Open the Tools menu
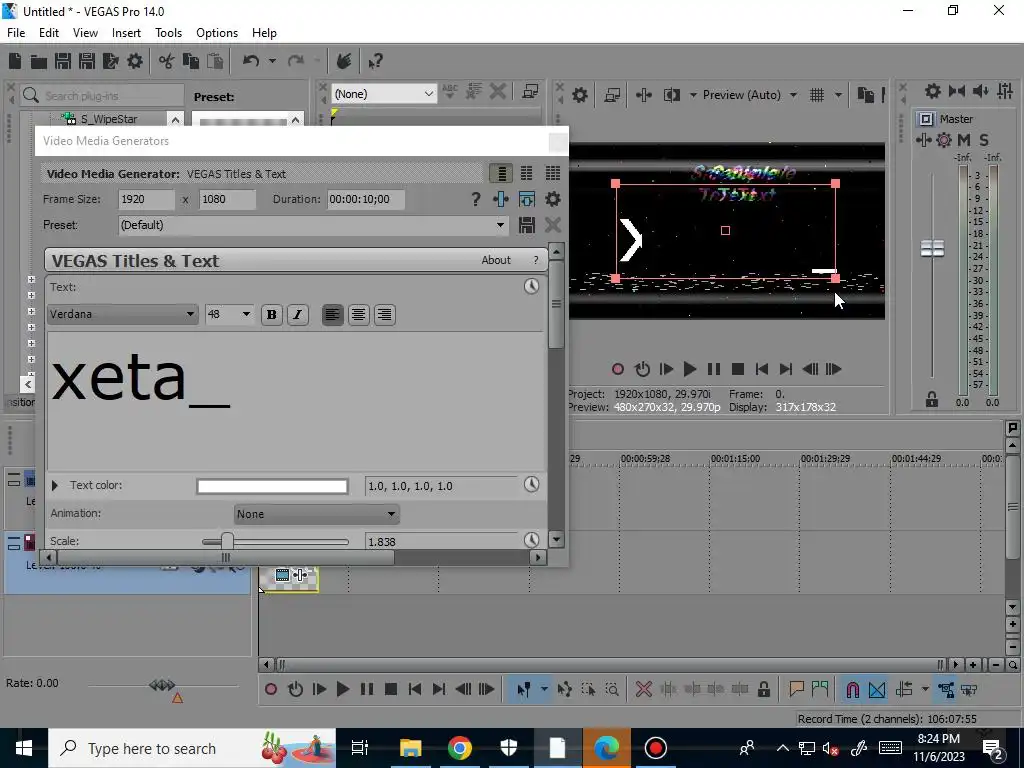This screenshot has width=1024, height=768. click(x=168, y=33)
